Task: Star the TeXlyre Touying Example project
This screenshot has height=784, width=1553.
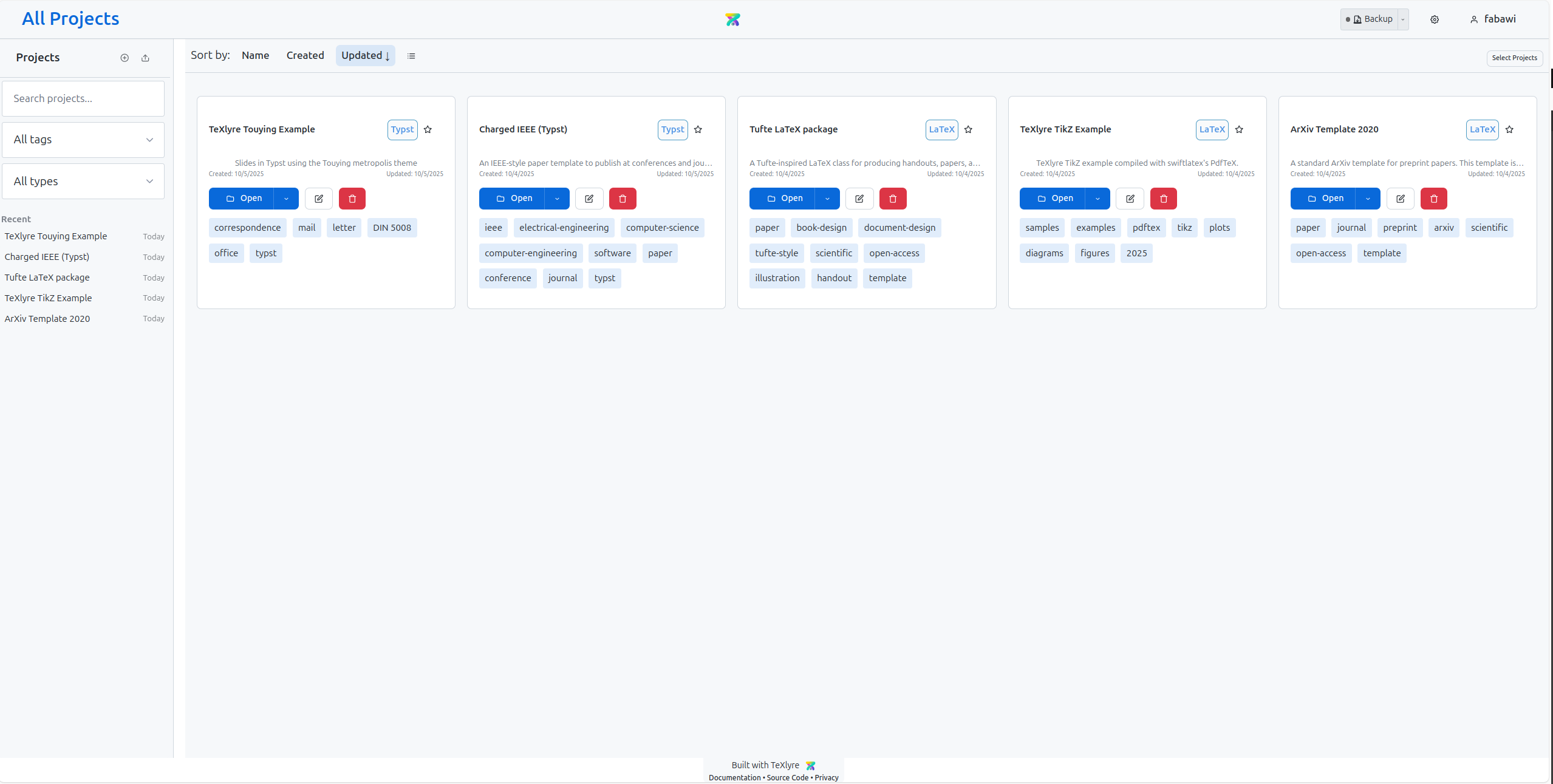Action: point(428,129)
